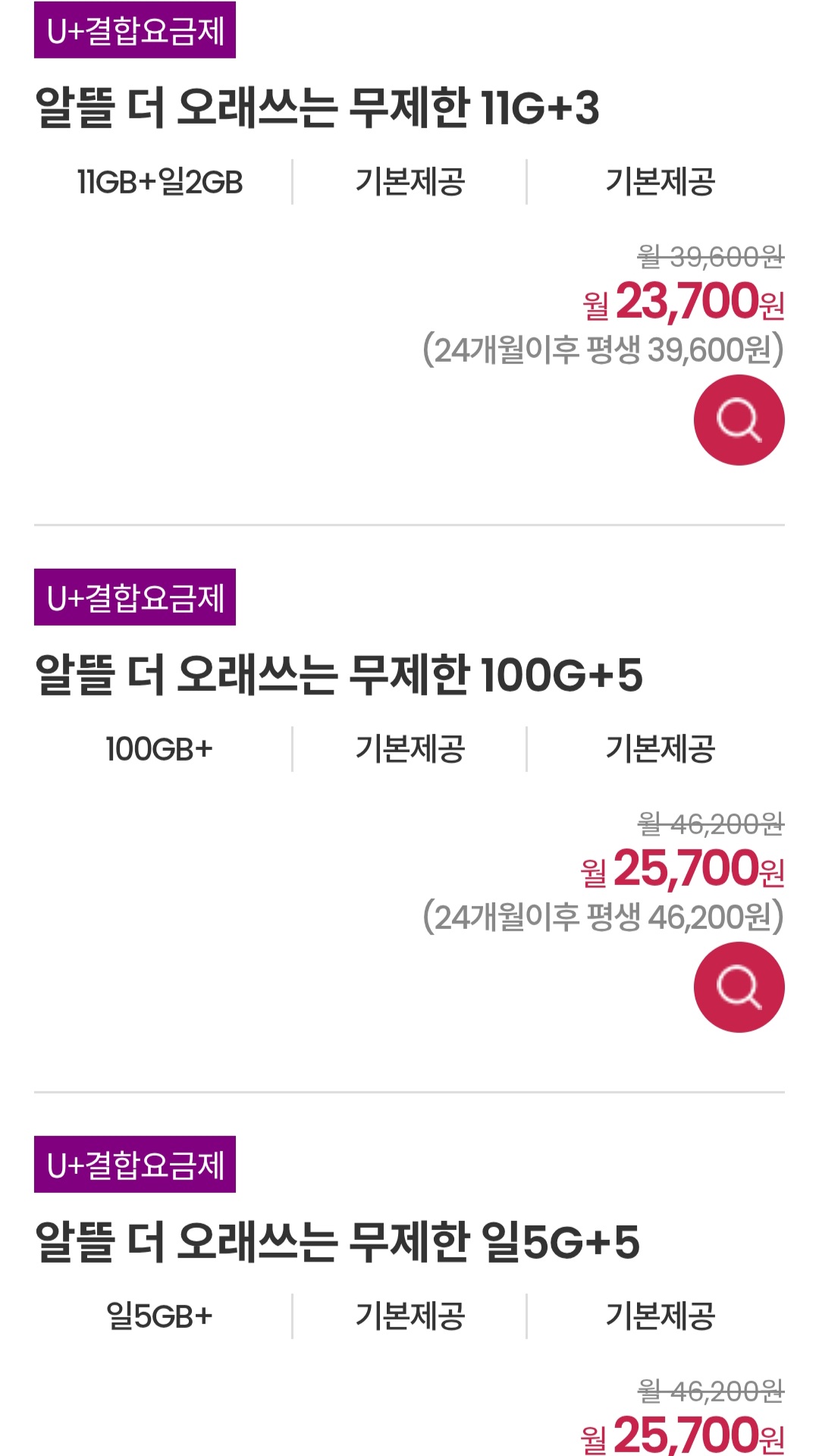Tap the 월 25,700원 price of the 100G+5 plan
Screen dimensions: 819x1456
point(682,869)
